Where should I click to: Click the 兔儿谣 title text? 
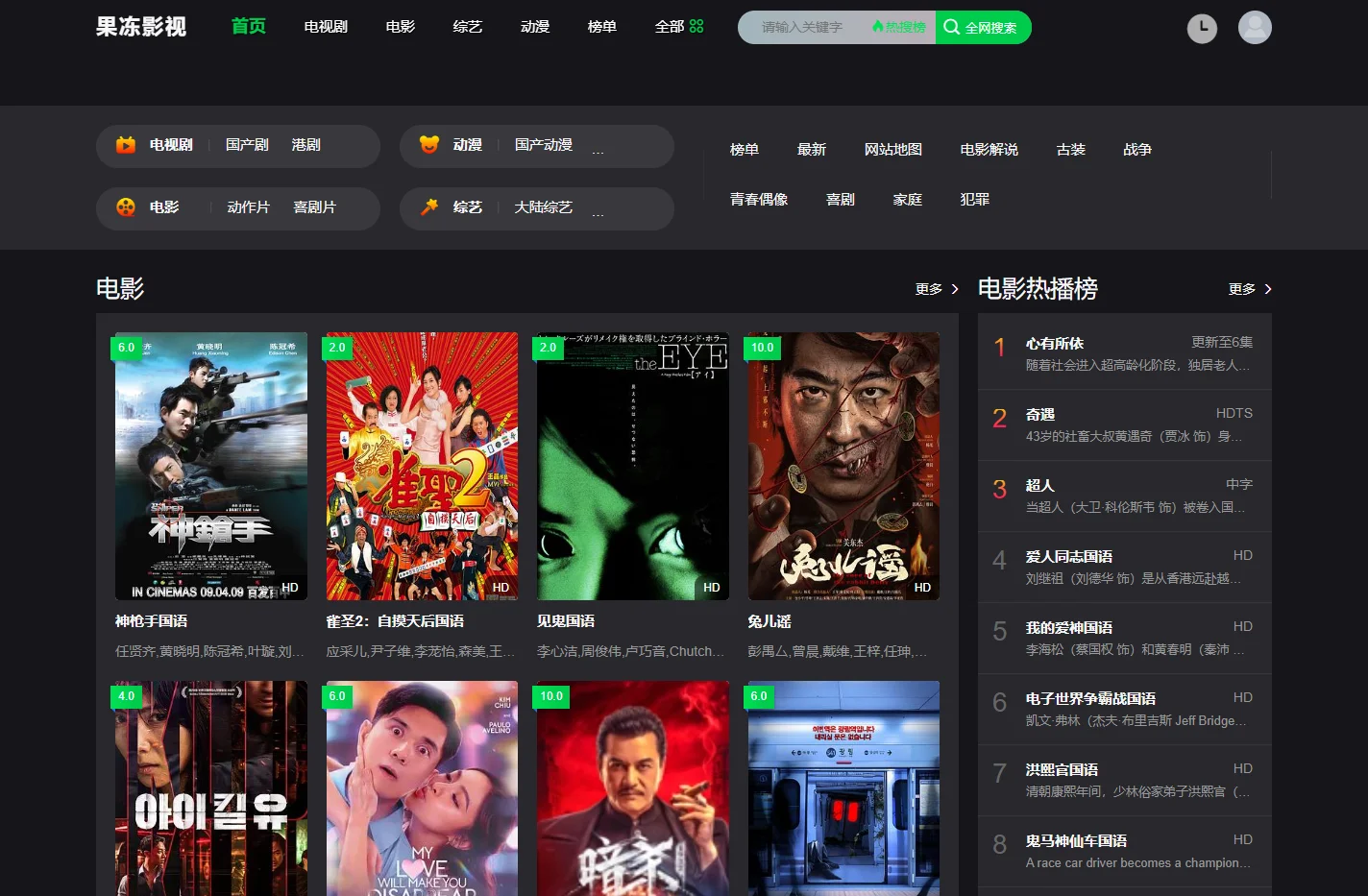(769, 621)
